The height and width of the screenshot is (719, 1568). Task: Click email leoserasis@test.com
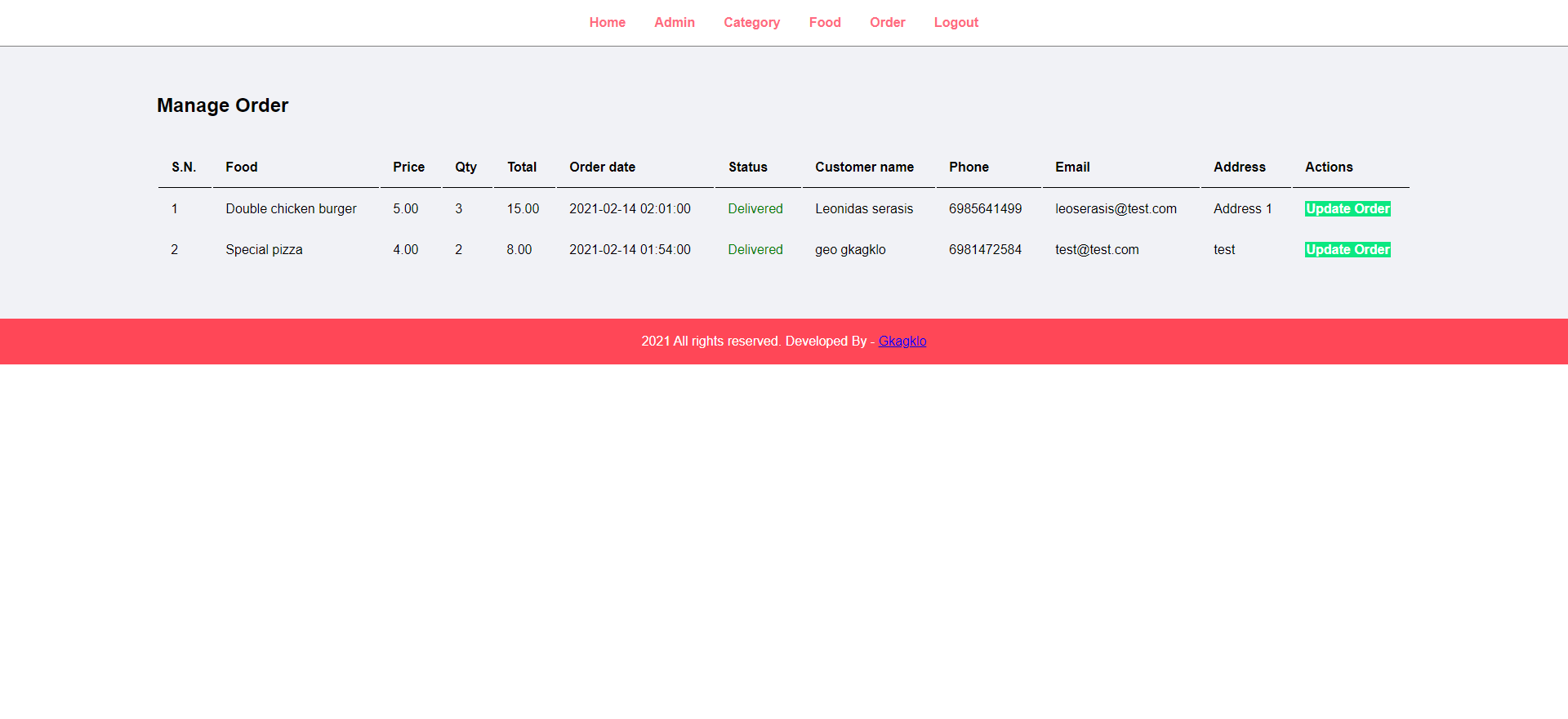click(1116, 209)
